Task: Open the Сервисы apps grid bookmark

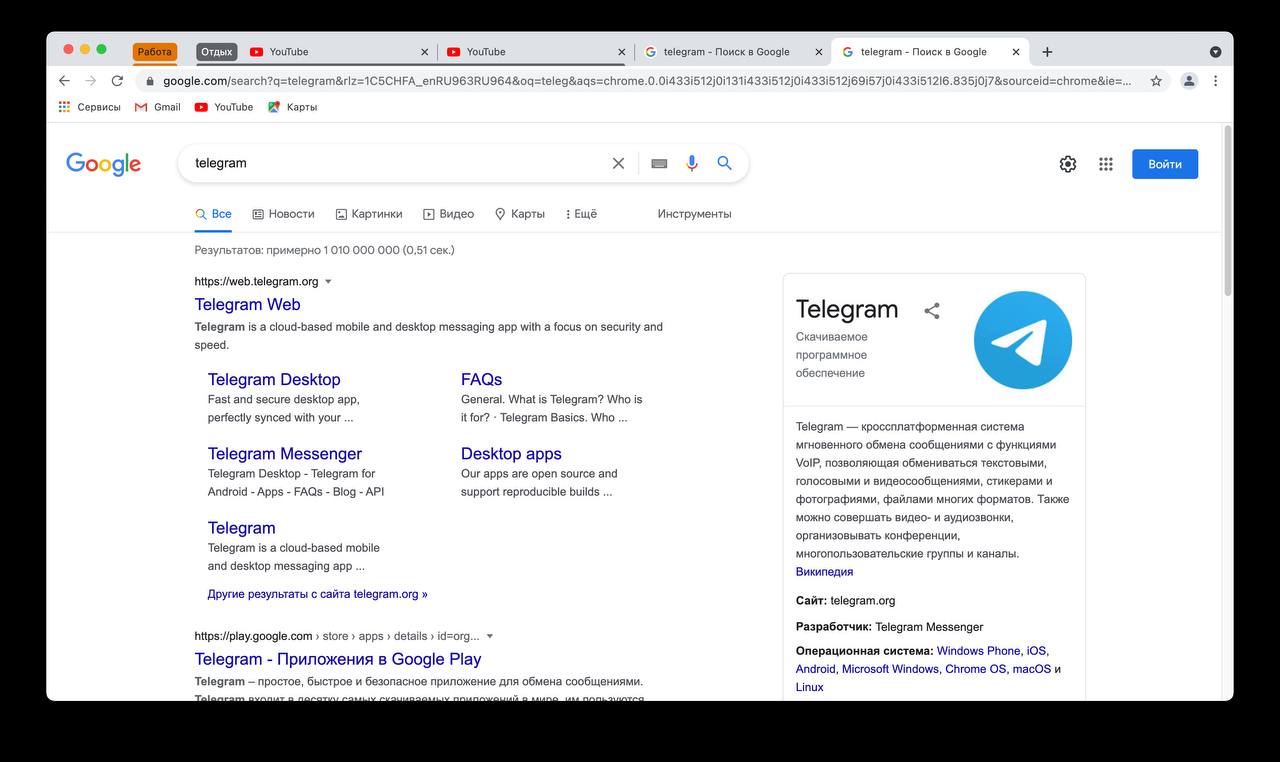Action: pyautogui.click(x=89, y=107)
